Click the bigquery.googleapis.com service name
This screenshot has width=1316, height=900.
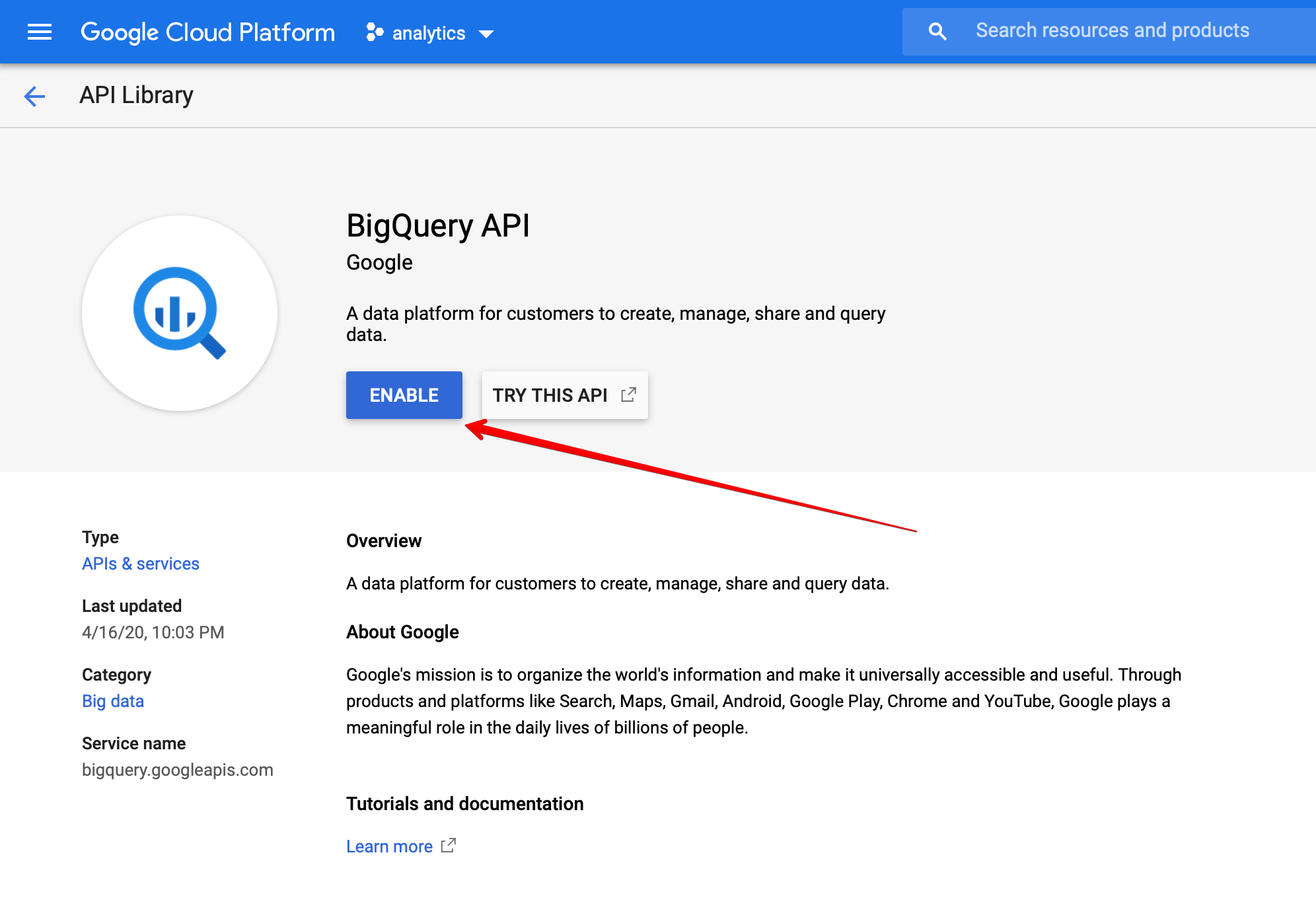coord(178,770)
